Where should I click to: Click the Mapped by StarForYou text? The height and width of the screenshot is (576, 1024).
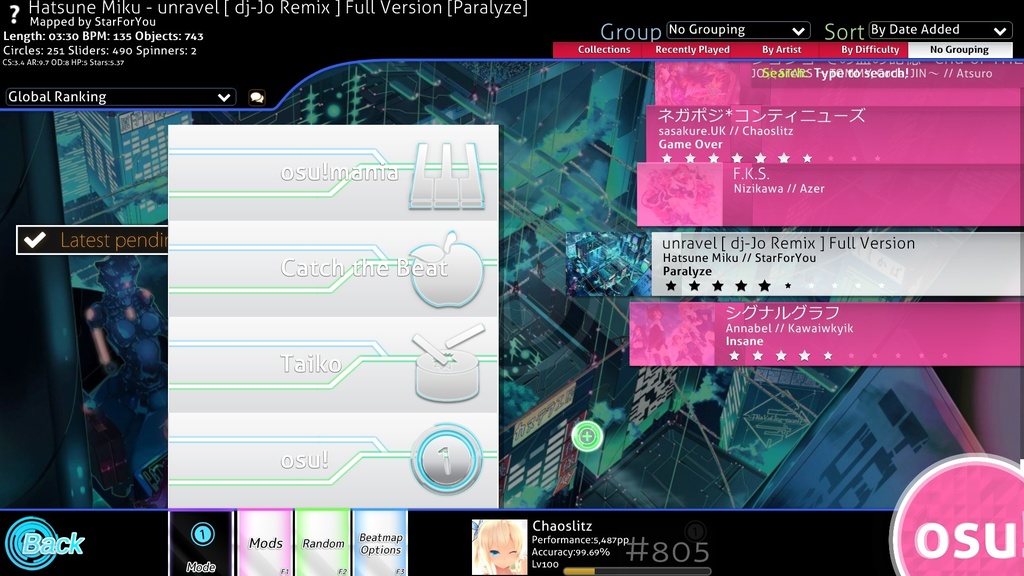[x=93, y=22]
